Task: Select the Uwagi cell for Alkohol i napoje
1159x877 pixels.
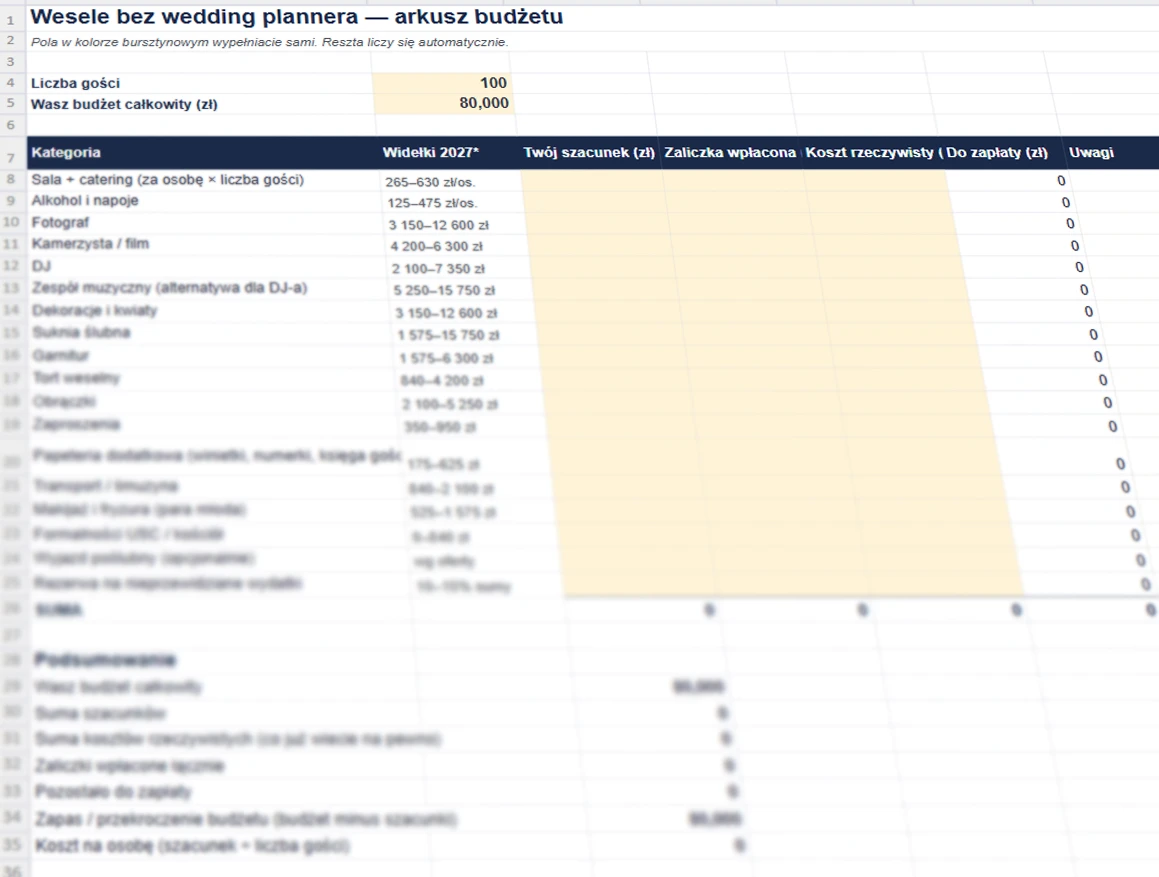Action: tap(1115, 201)
